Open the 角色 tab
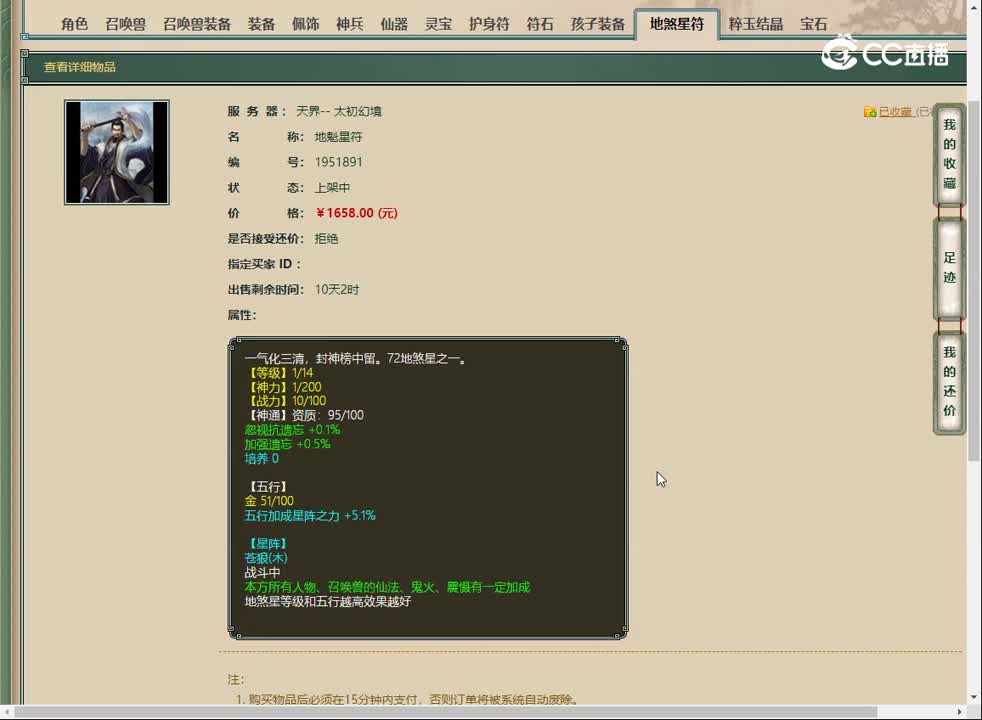Viewport: 982px width, 720px height. click(x=74, y=24)
